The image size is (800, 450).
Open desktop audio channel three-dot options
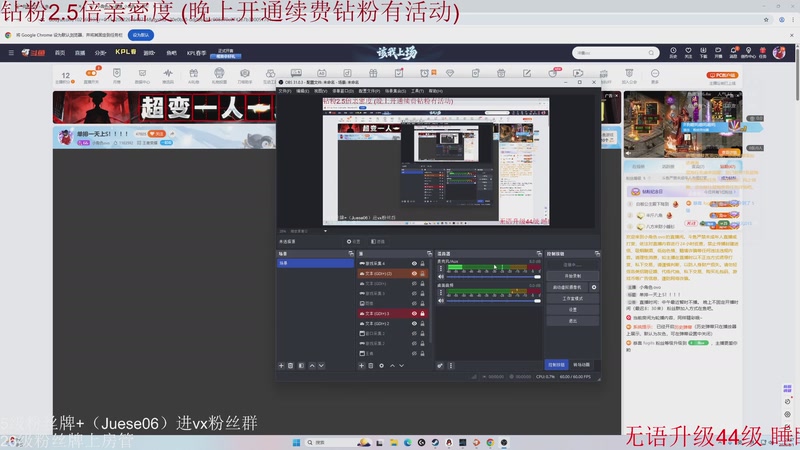[441, 293]
